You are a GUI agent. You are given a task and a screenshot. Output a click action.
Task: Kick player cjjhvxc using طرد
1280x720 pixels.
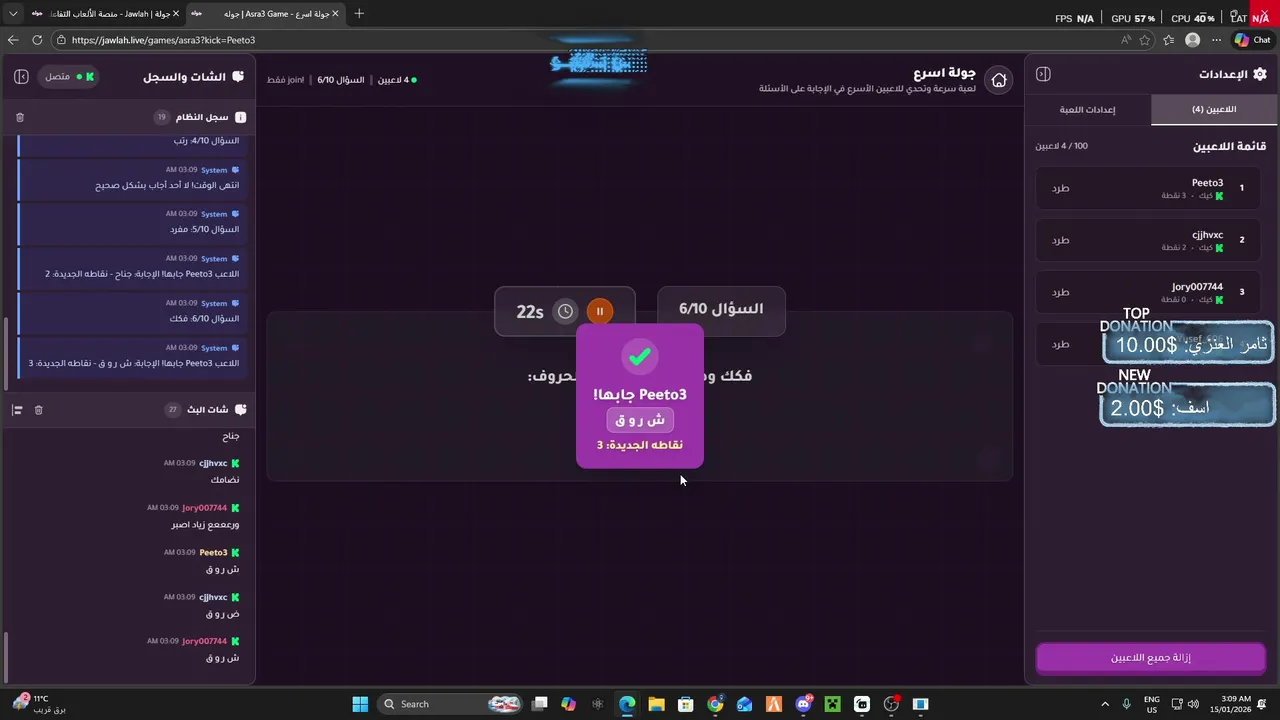click(1060, 240)
